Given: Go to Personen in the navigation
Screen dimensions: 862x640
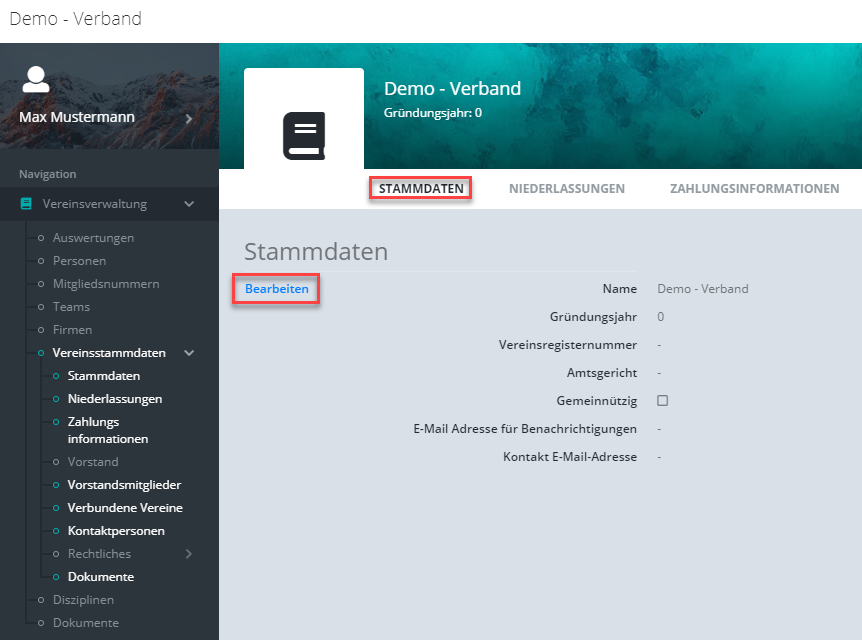Looking at the screenshot, I should tap(79, 261).
